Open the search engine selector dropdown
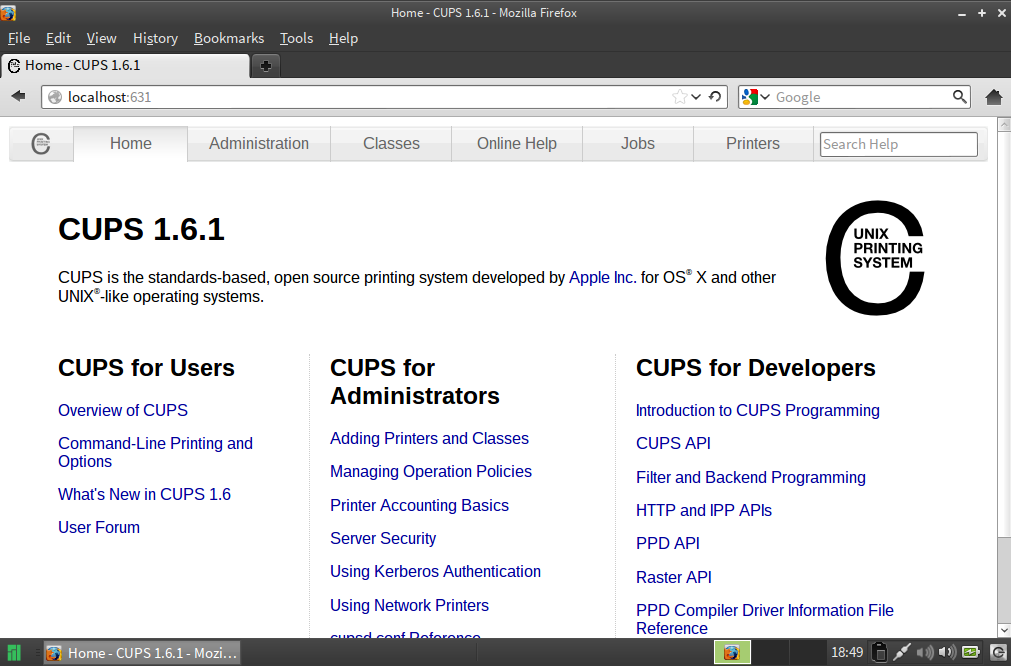1011x666 pixels. click(x=756, y=97)
